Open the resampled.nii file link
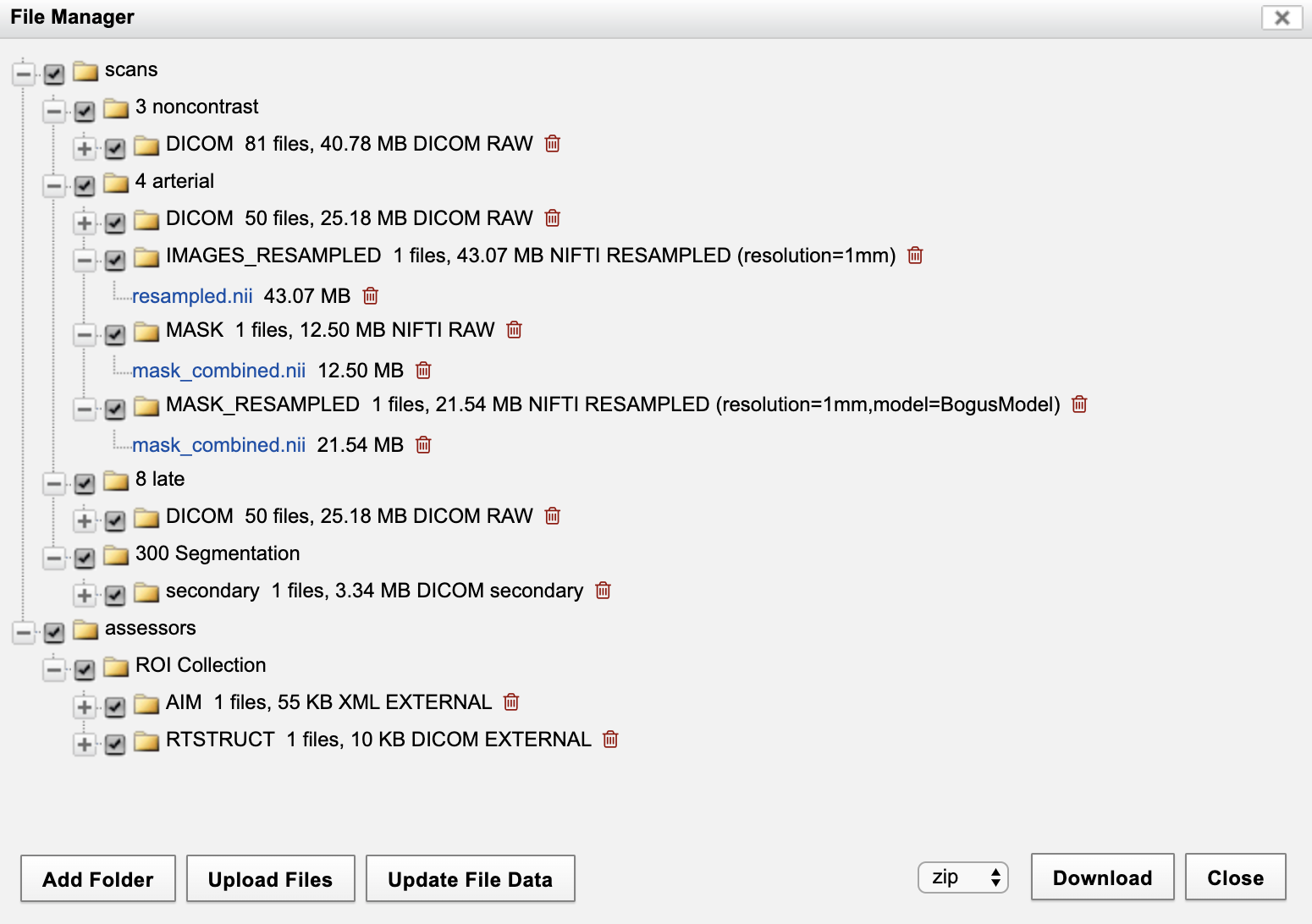Image resolution: width=1312 pixels, height=924 pixels. tap(192, 296)
